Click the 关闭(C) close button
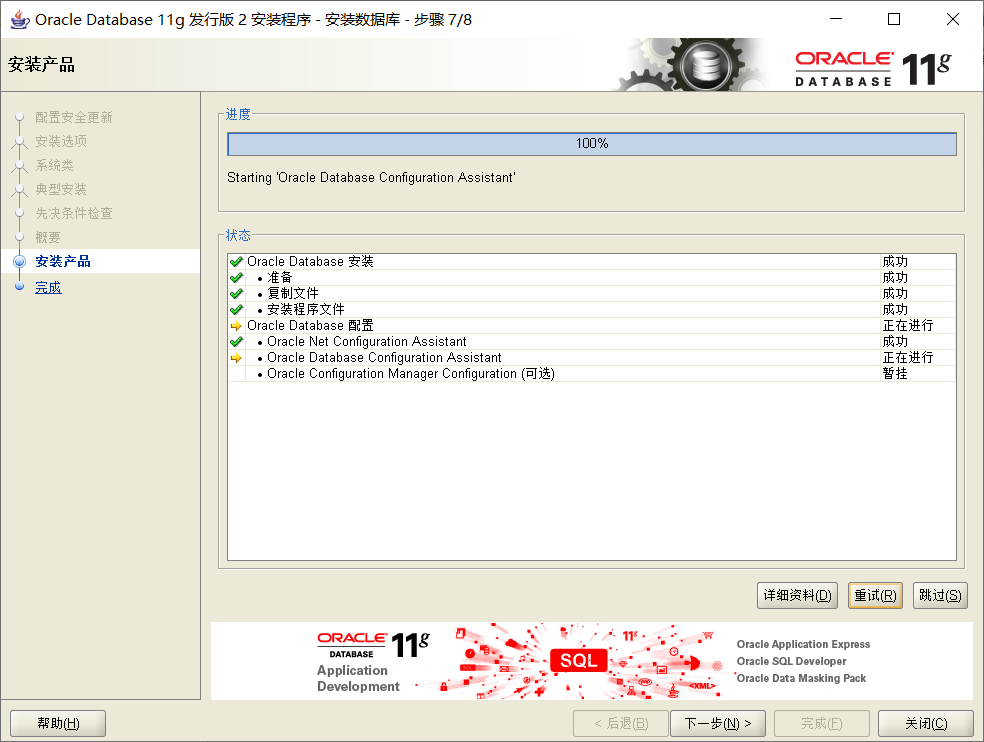The width and height of the screenshot is (984, 742). click(926, 723)
